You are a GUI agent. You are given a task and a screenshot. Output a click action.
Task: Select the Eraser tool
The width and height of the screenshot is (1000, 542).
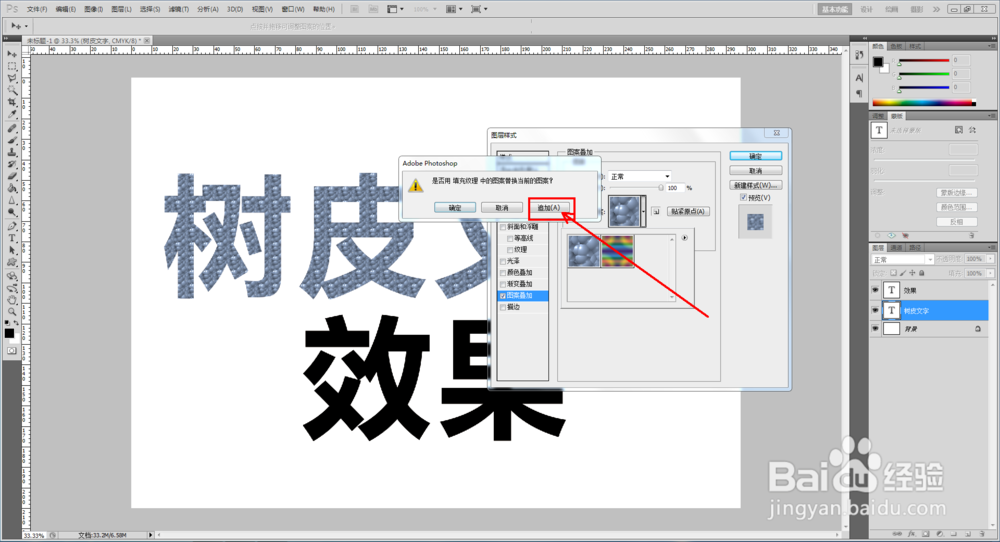[11, 177]
